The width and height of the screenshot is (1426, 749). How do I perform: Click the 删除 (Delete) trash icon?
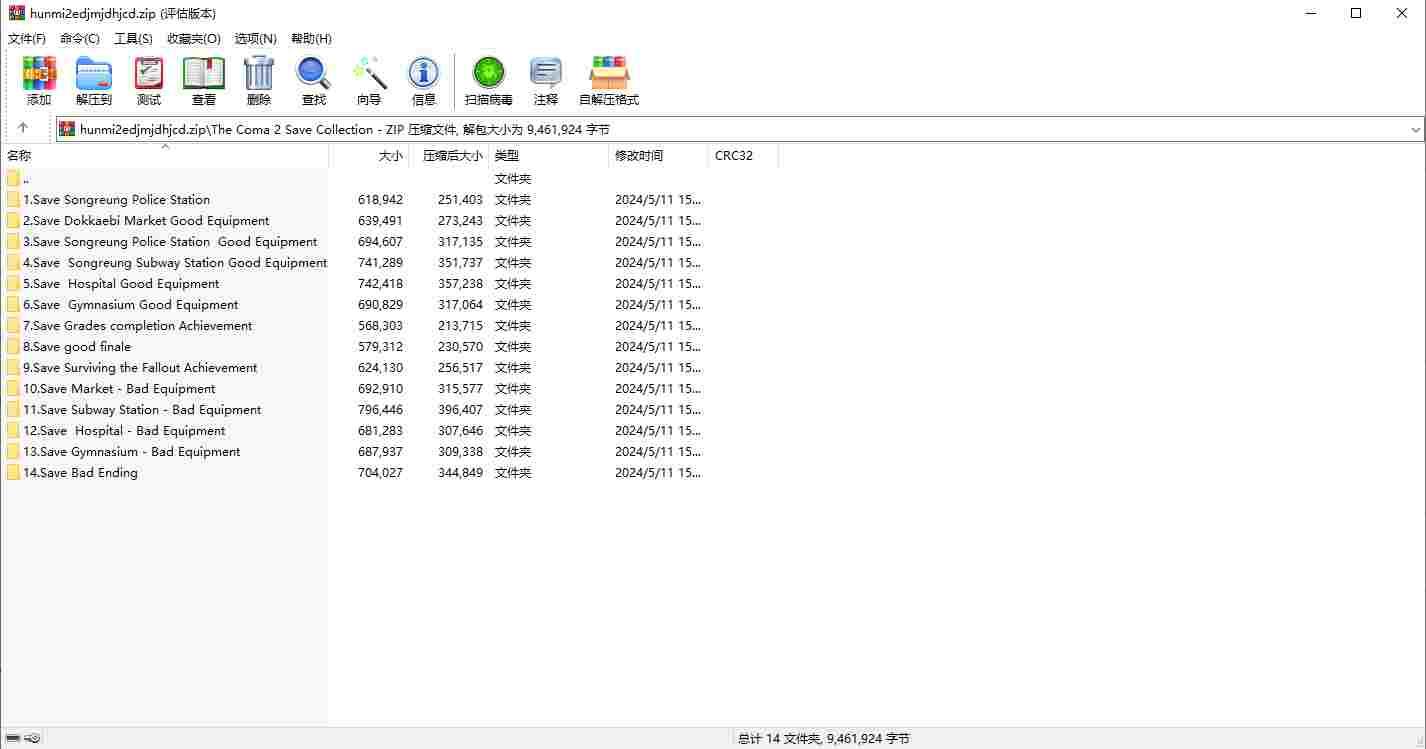point(259,81)
